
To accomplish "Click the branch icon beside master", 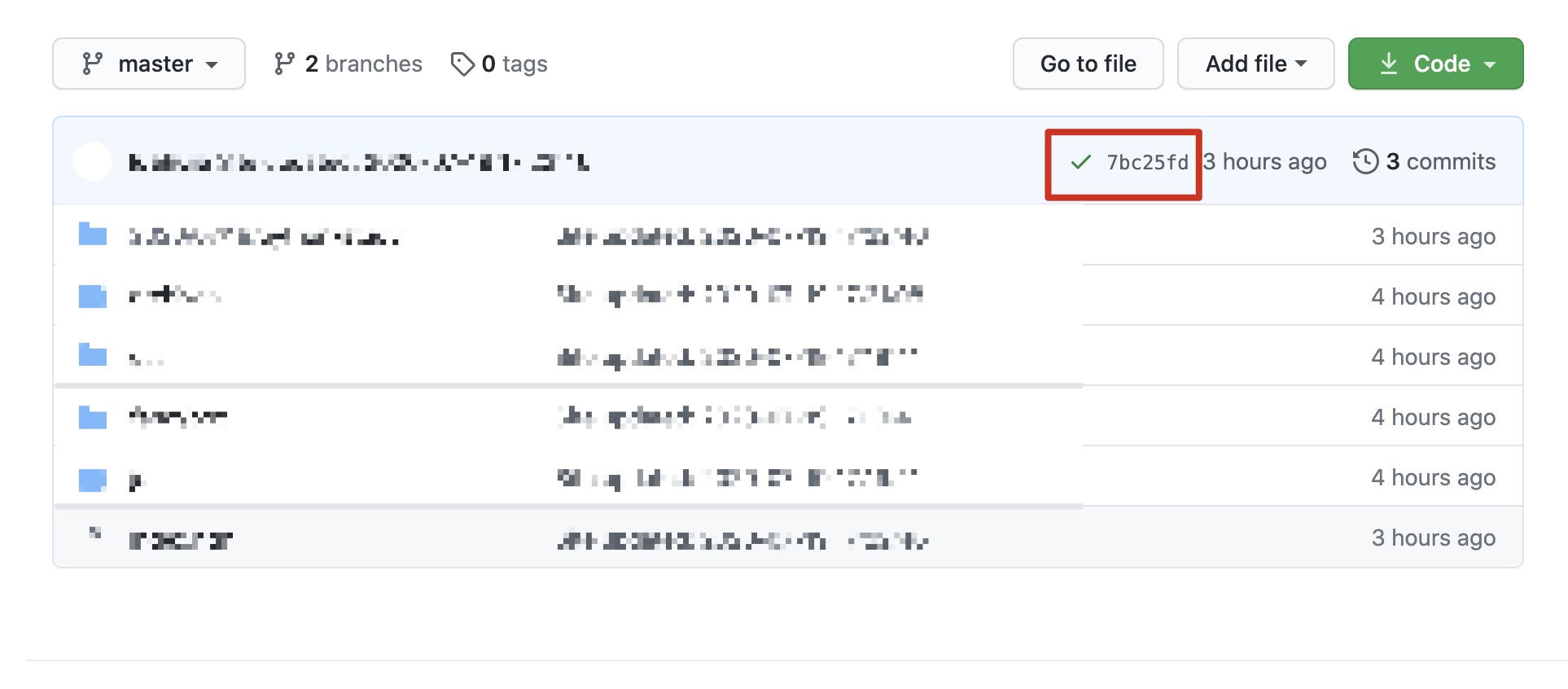I will pyautogui.click(x=92, y=64).
